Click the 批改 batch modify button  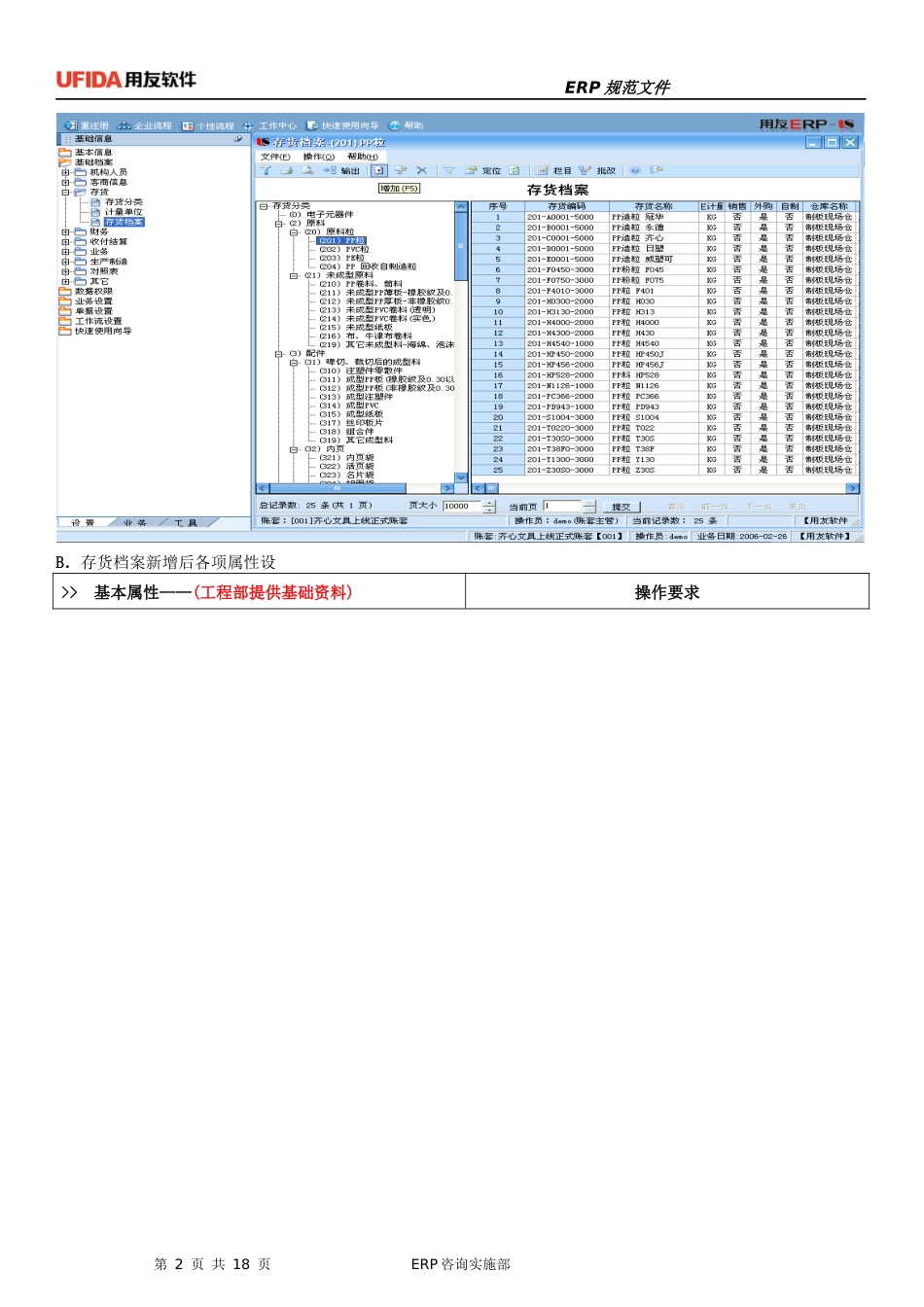[x=597, y=170]
